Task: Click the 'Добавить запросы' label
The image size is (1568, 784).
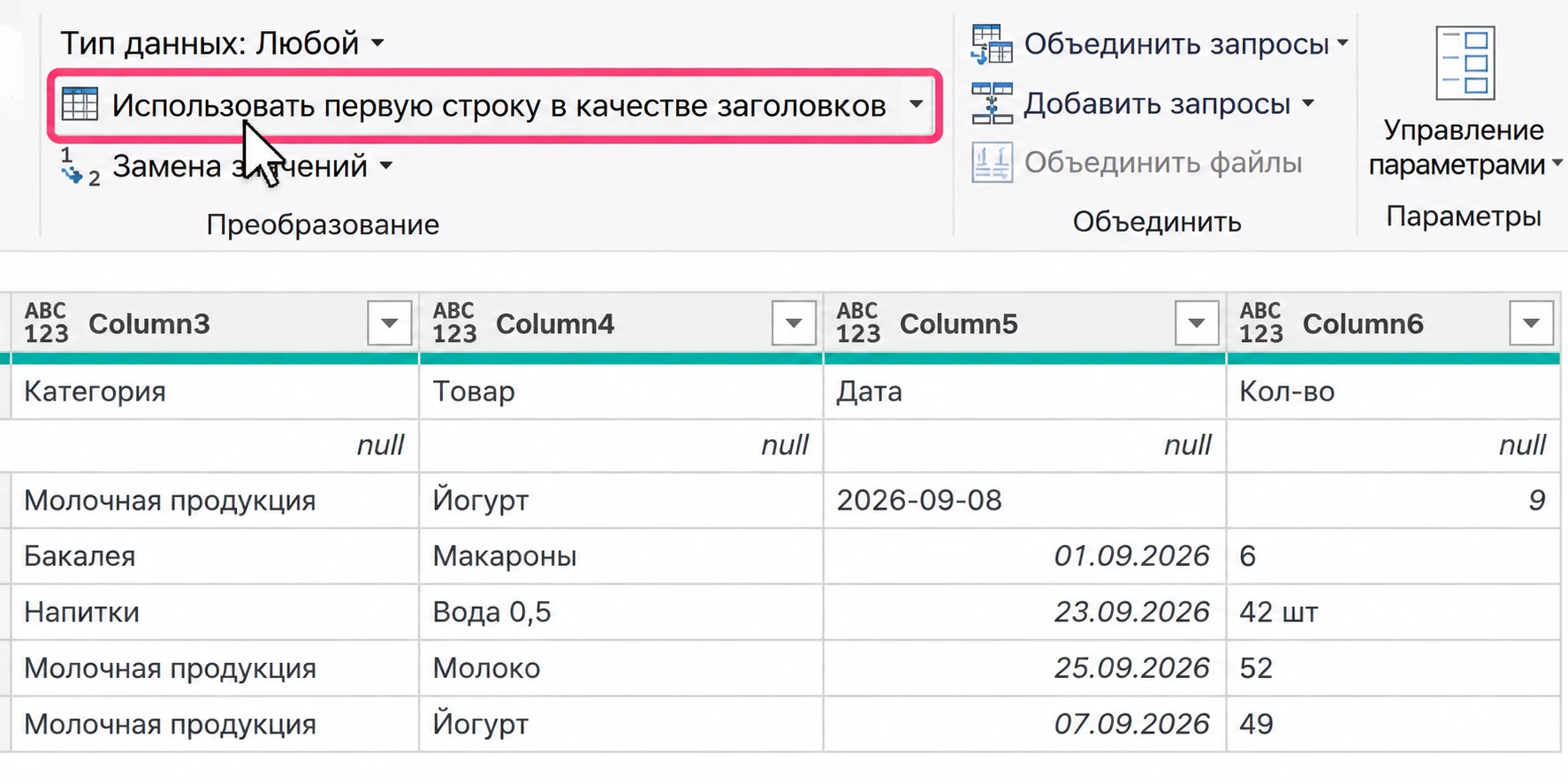Action: pos(1157,104)
